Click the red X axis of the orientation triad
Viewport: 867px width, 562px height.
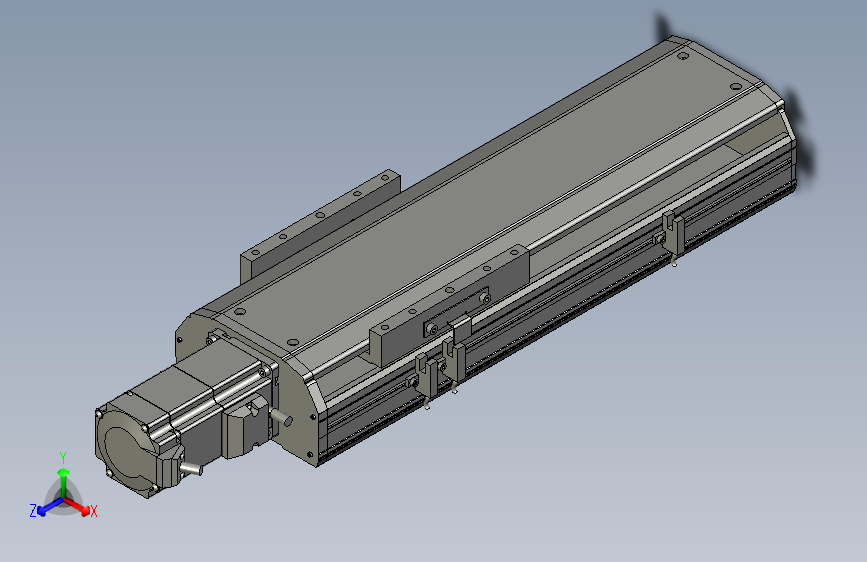point(78,506)
